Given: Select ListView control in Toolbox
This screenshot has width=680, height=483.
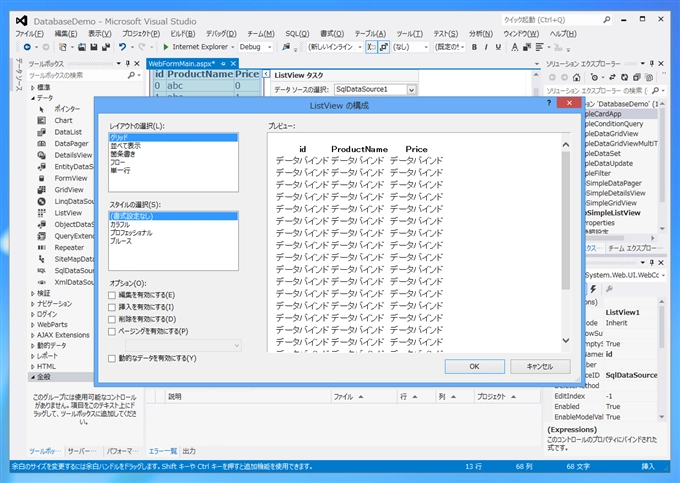Looking at the screenshot, I should [68, 213].
